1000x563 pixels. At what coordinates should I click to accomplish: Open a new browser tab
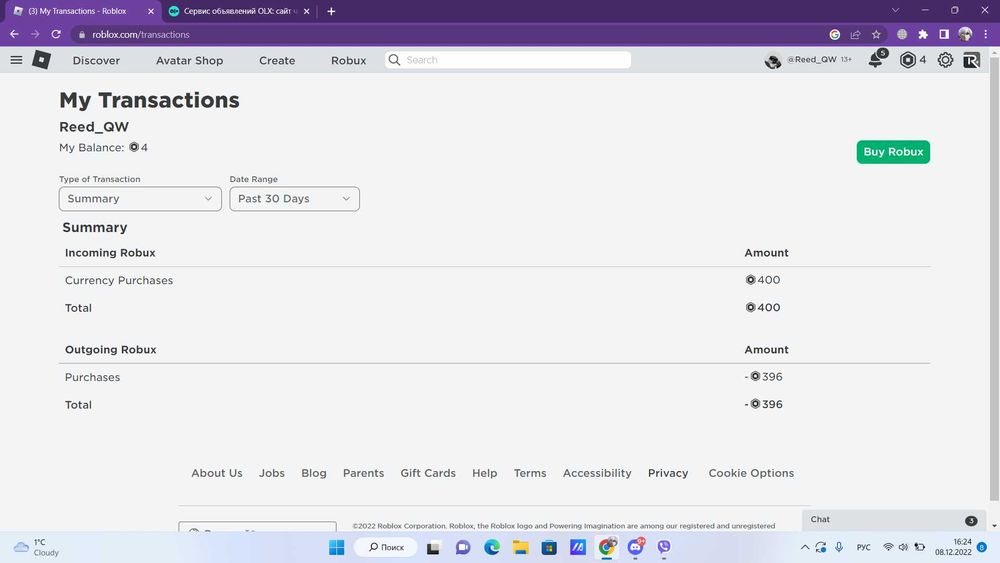click(x=331, y=11)
